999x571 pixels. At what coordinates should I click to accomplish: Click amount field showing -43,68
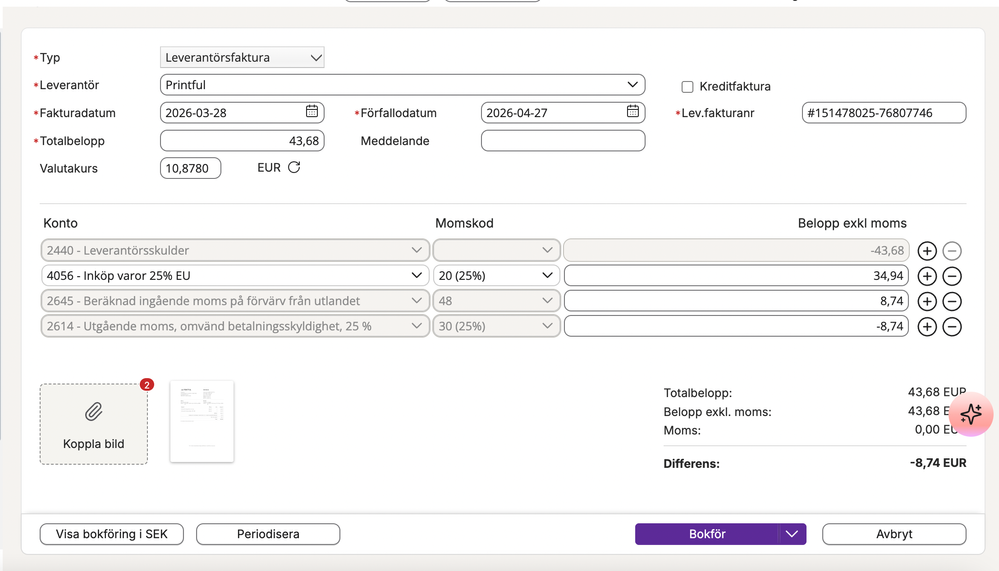737,250
